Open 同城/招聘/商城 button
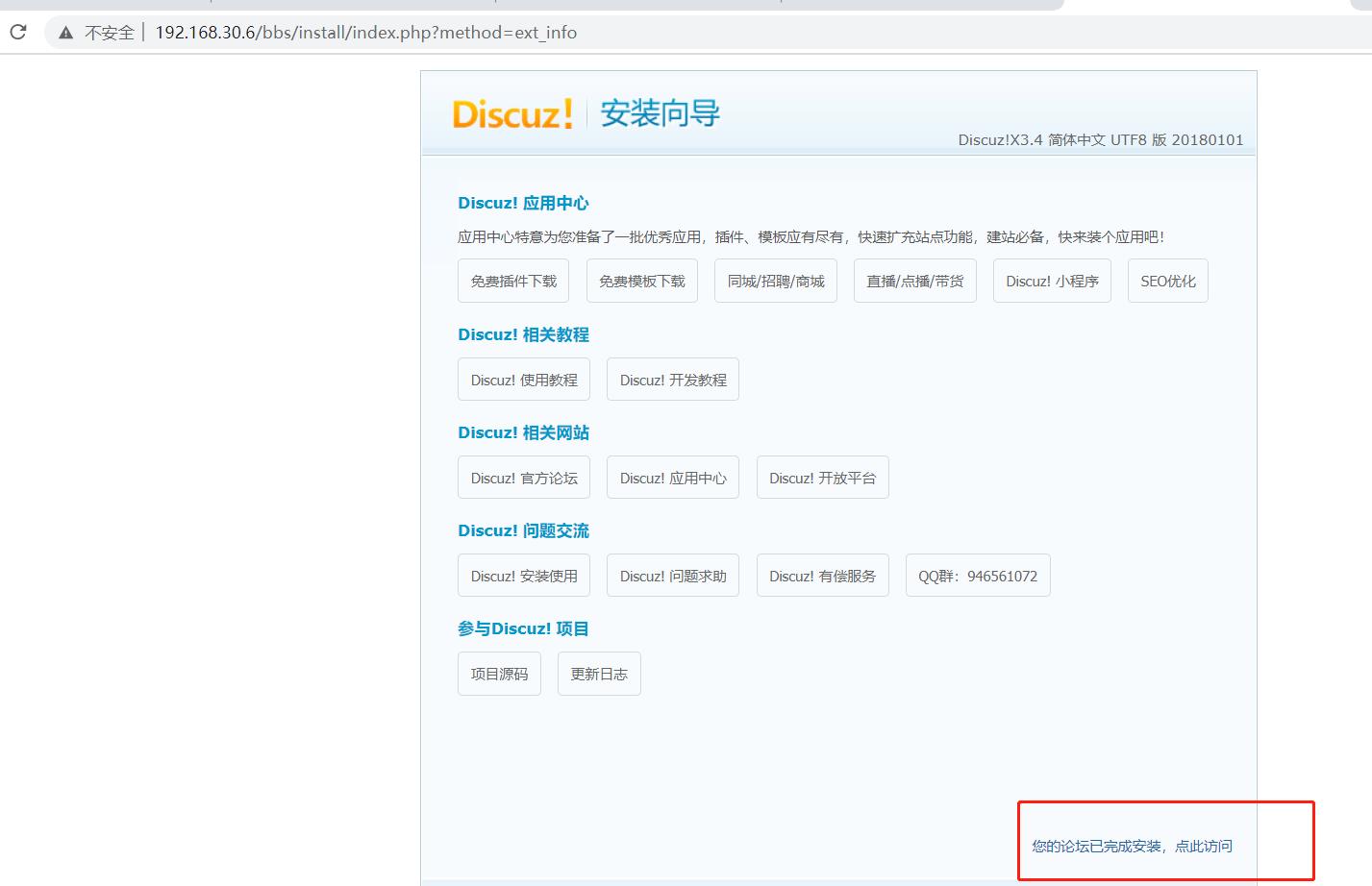1372x886 pixels. [x=776, y=281]
